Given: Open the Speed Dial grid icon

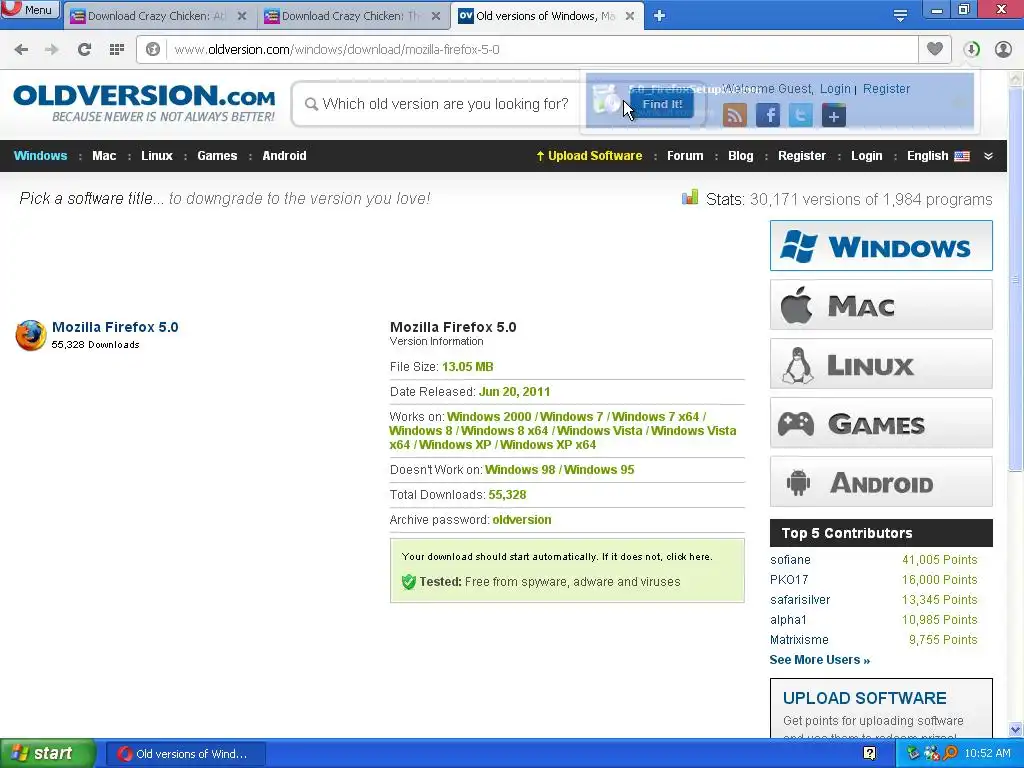Looking at the screenshot, I should (117, 50).
